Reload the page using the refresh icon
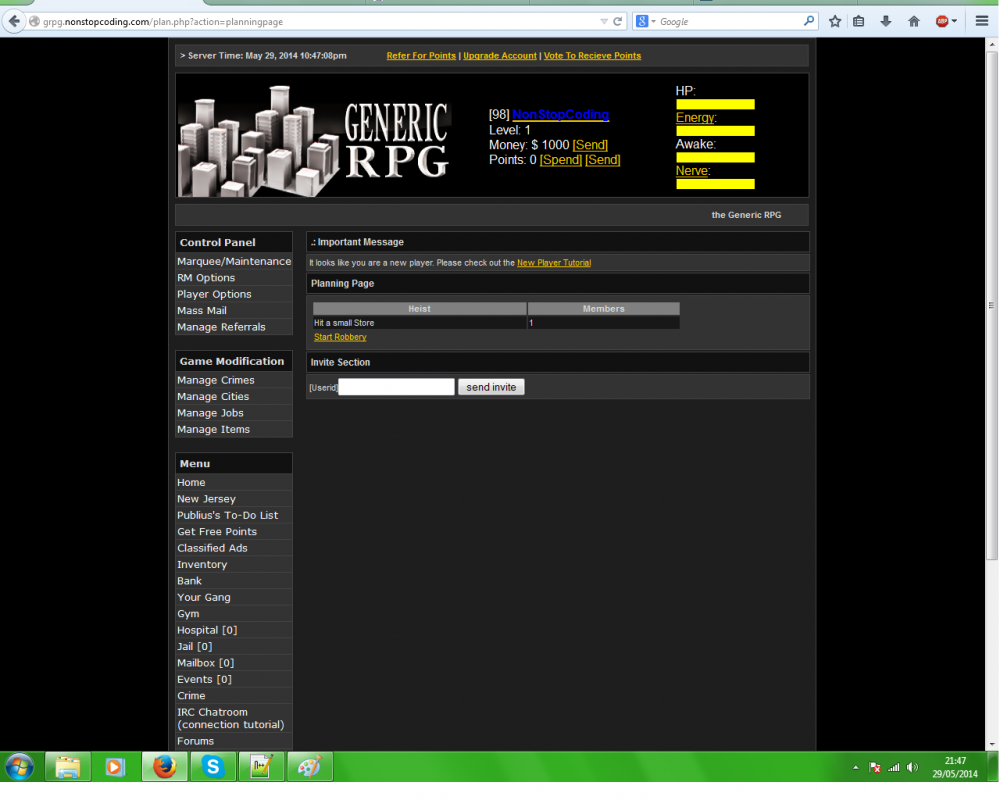1000x800 pixels. [x=618, y=21]
